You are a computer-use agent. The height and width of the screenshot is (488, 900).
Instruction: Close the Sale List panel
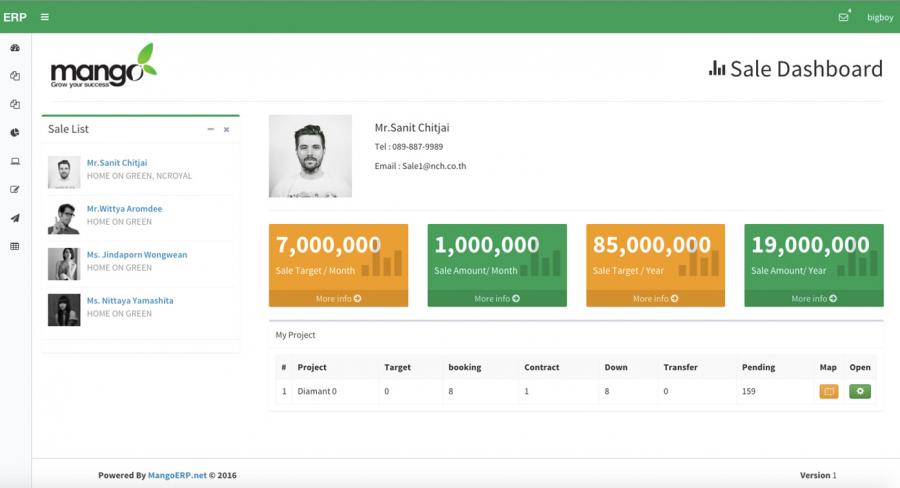tap(226, 129)
